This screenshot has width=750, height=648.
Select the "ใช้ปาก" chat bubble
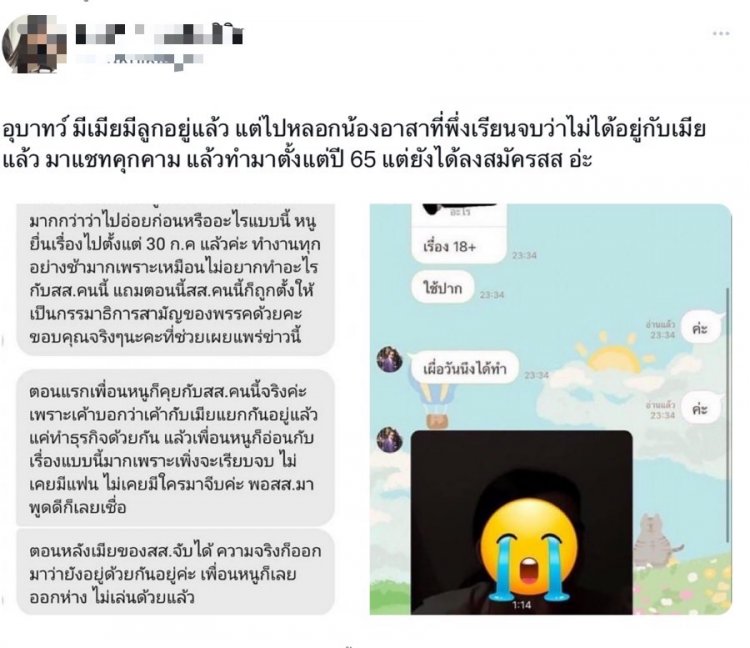click(x=443, y=288)
